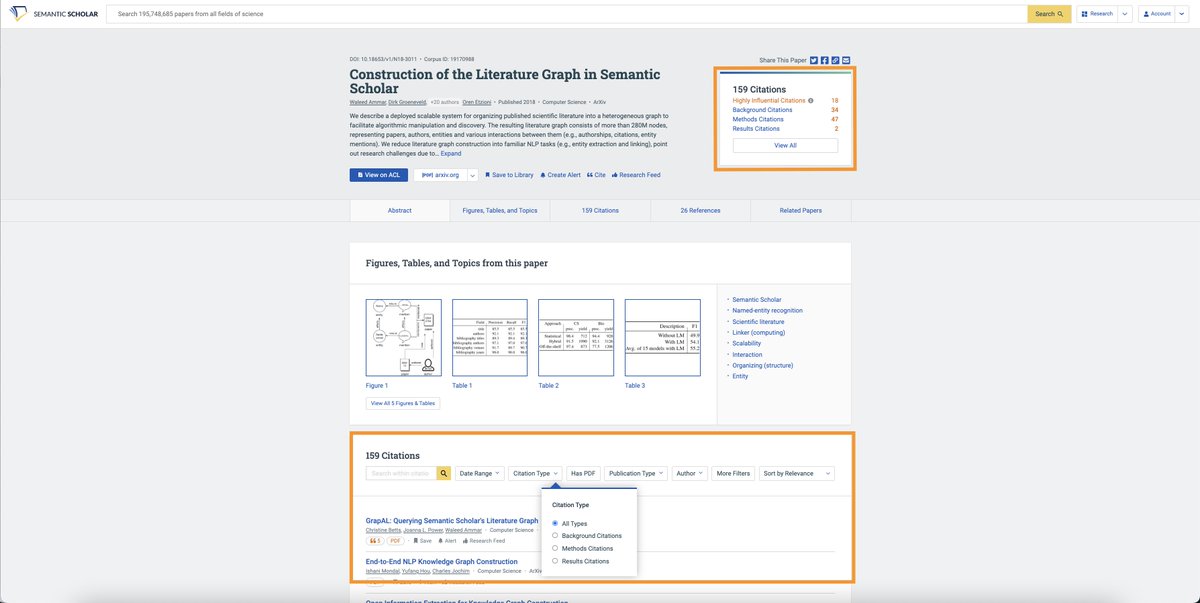The height and width of the screenshot is (603, 1200).
Task: Open the Date Range filter dropdown
Action: pos(480,473)
